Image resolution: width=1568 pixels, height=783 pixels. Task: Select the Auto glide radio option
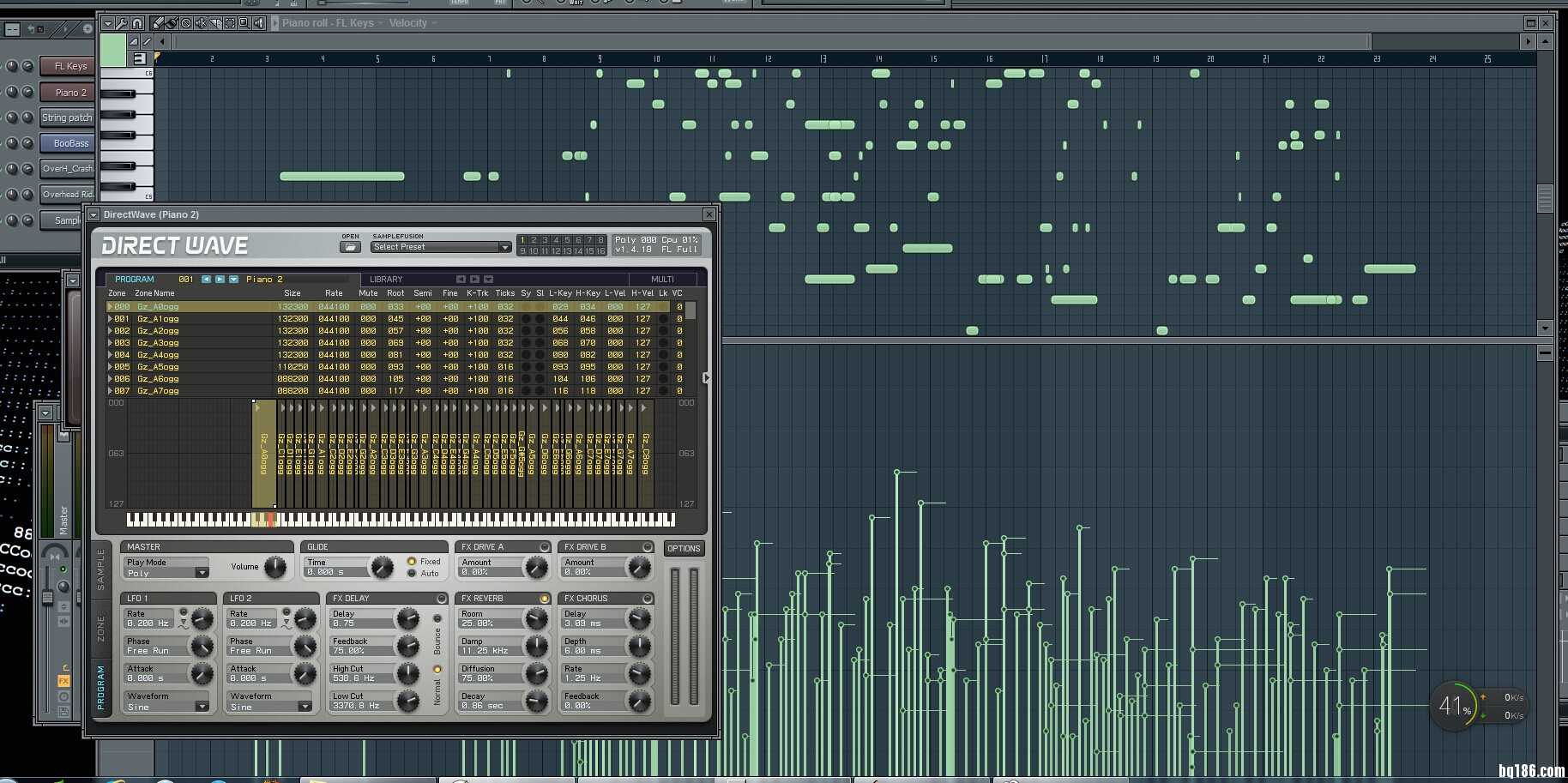(412, 574)
